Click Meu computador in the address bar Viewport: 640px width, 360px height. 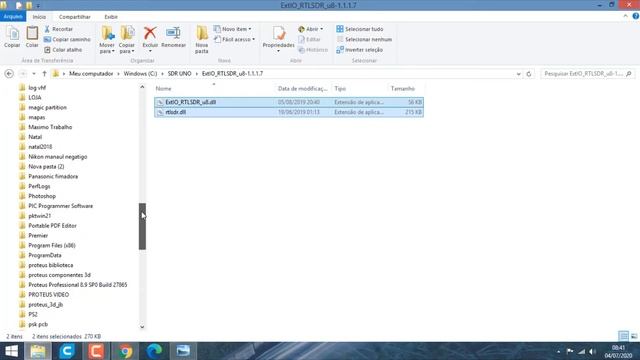click(91, 74)
